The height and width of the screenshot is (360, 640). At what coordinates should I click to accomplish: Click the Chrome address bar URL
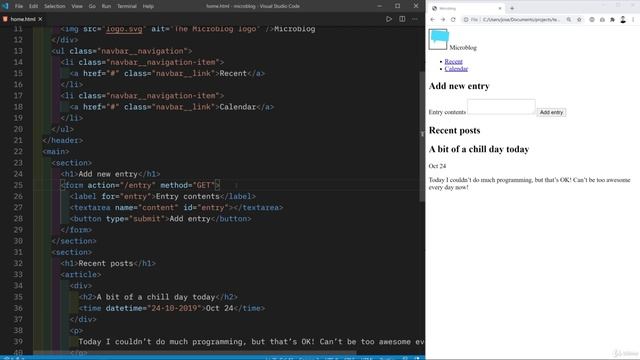click(520, 20)
